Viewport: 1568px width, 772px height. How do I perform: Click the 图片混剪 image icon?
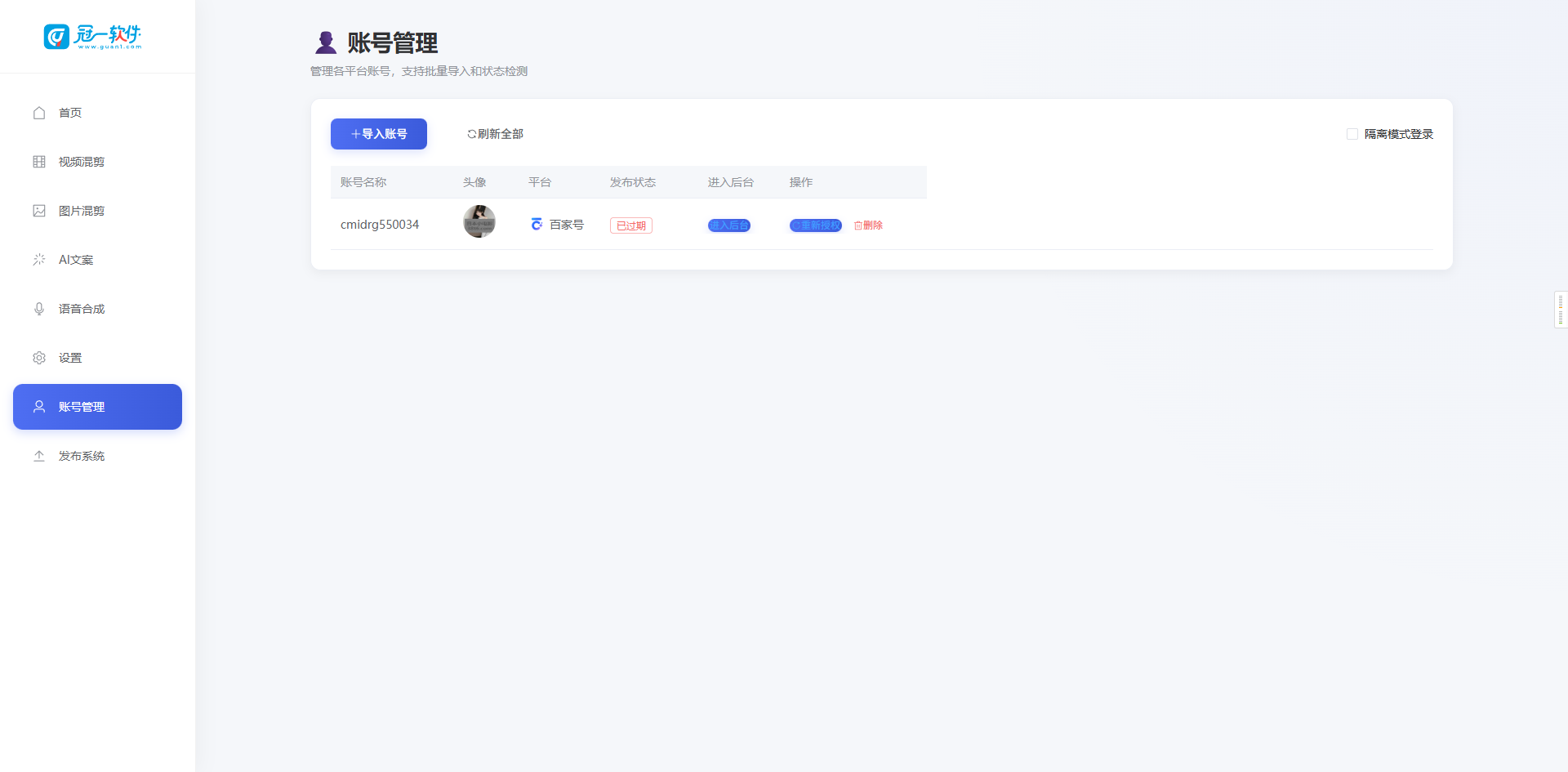[38, 210]
